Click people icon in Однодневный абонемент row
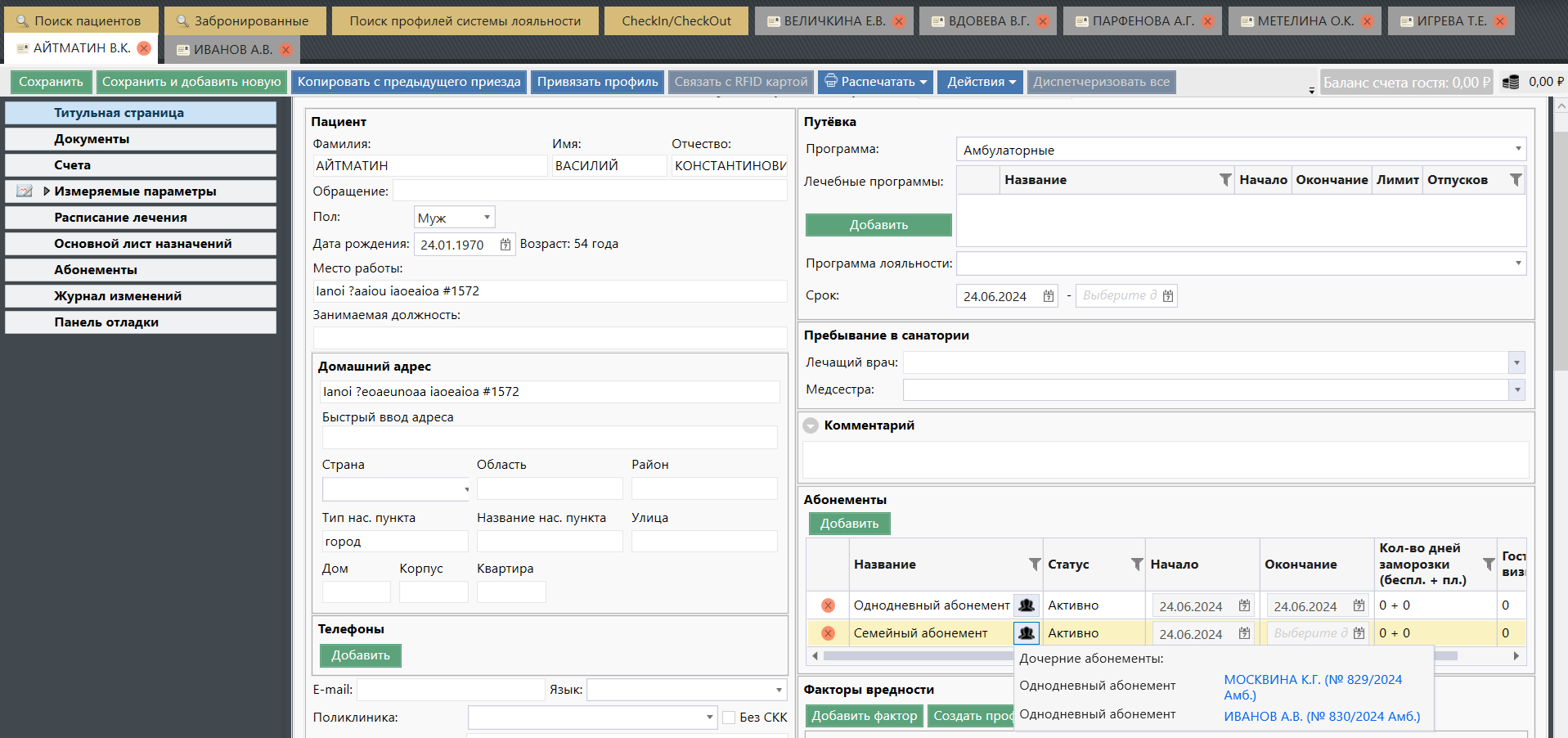1568x738 pixels. click(x=1026, y=605)
